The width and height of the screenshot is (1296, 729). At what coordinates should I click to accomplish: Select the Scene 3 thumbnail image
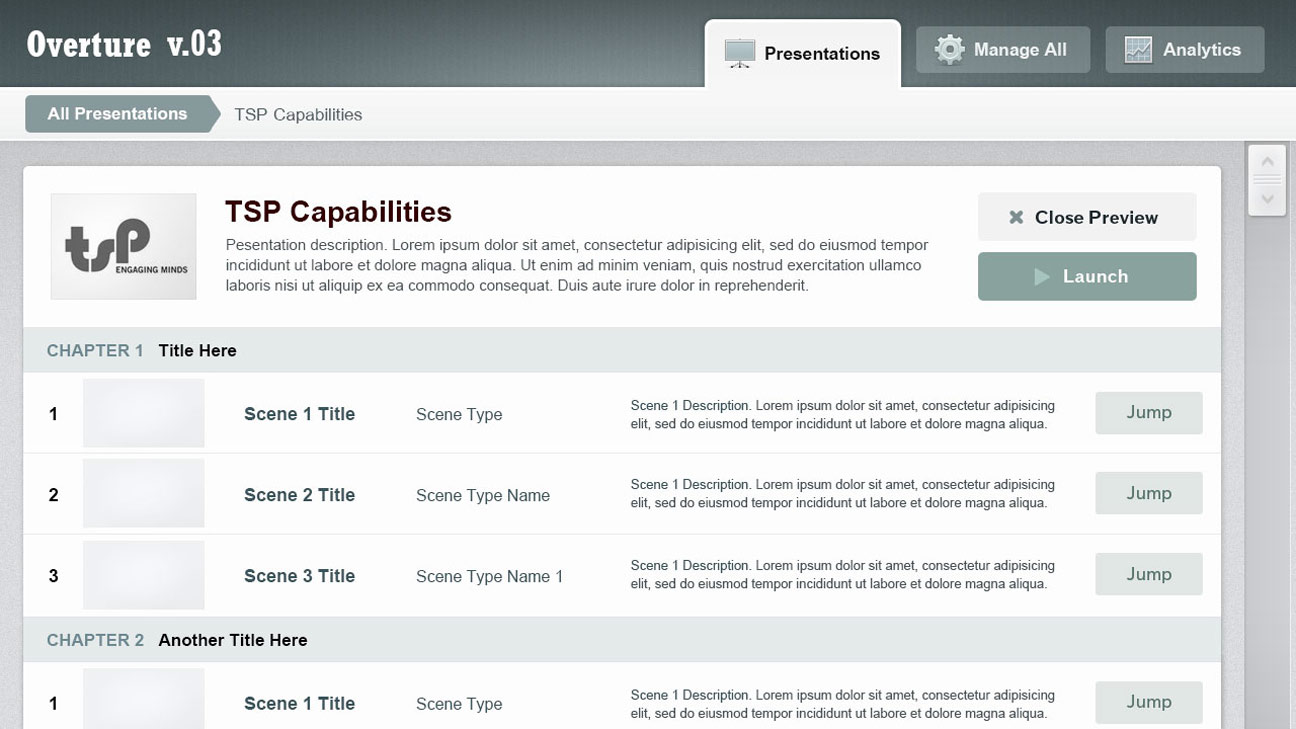144,575
